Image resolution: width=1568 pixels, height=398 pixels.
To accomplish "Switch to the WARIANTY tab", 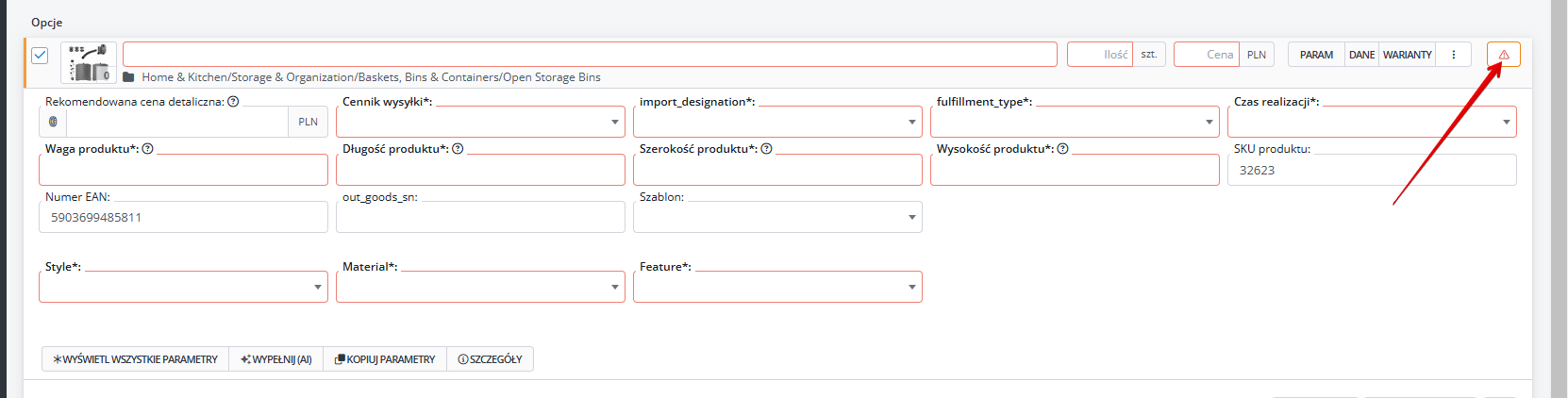I will click(x=1407, y=55).
